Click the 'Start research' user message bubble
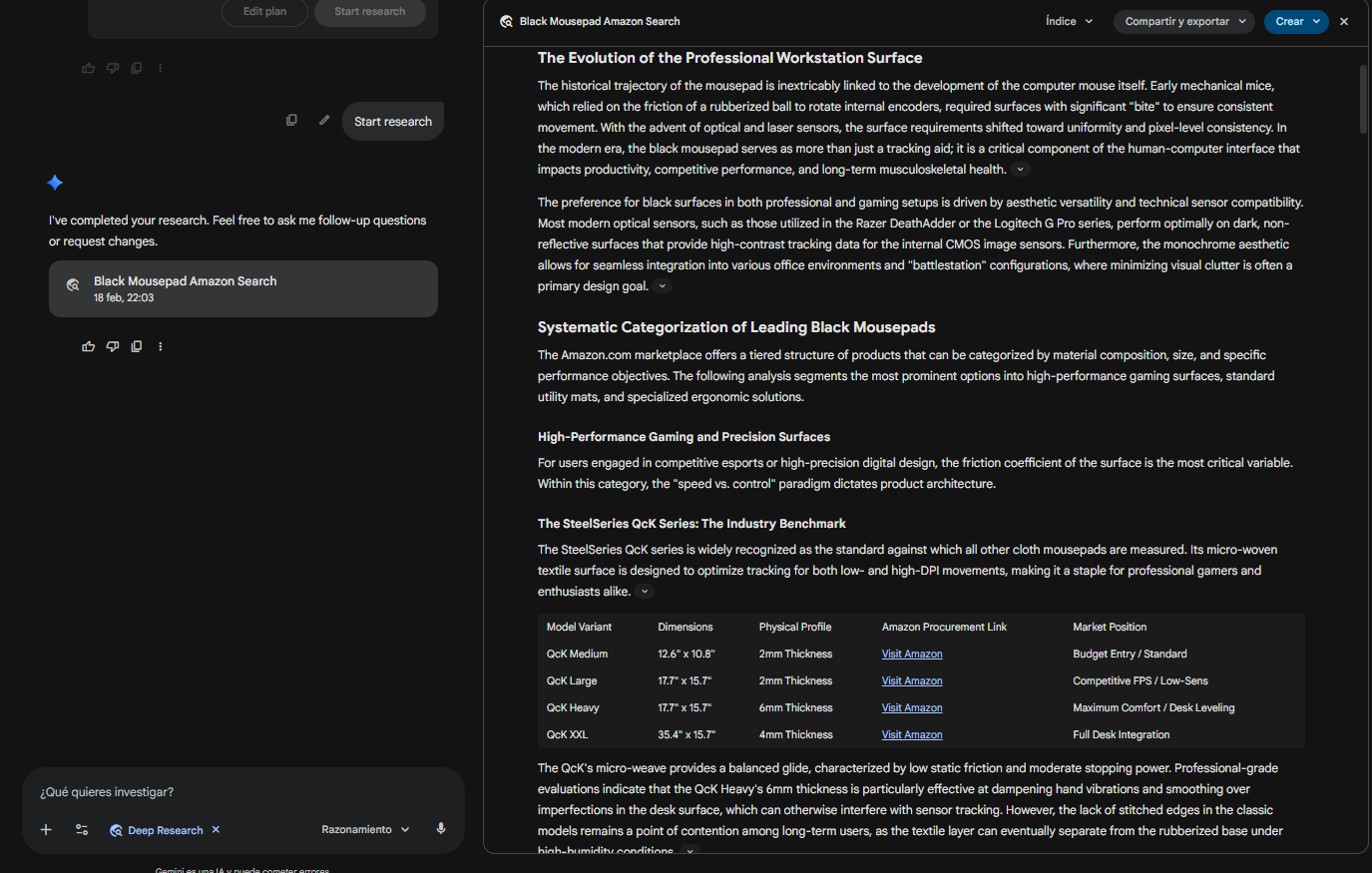Viewport: 1372px width, 873px height. (393, 121)
